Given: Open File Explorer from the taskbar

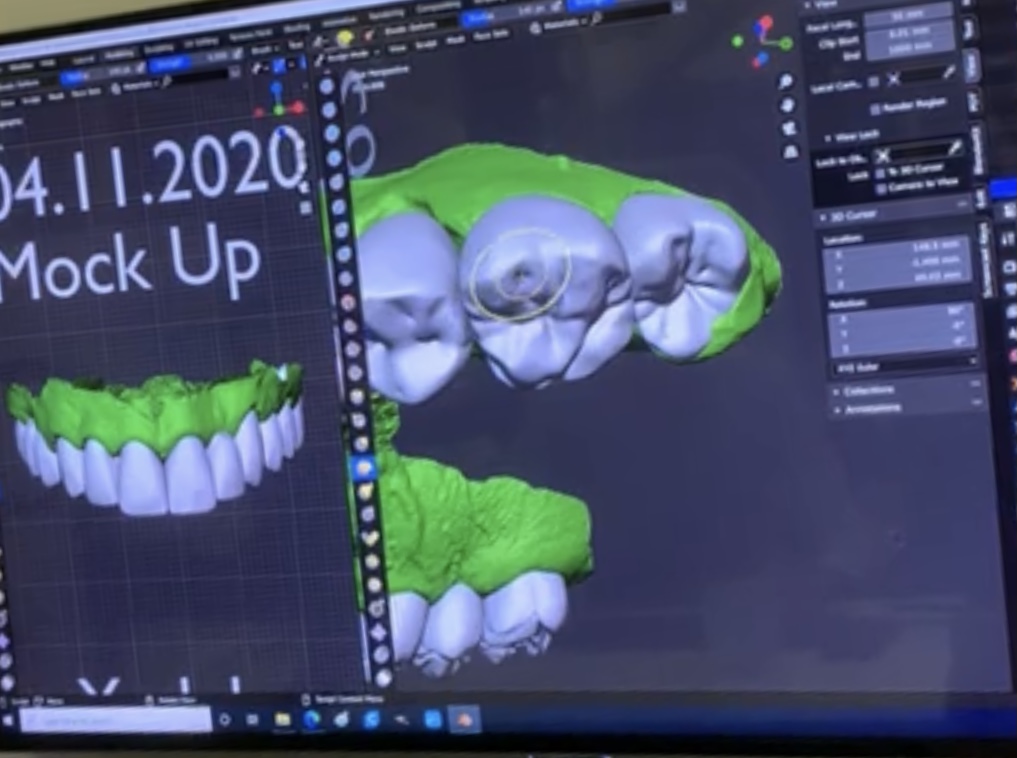Looking at the screenshot, I should 283,719.
